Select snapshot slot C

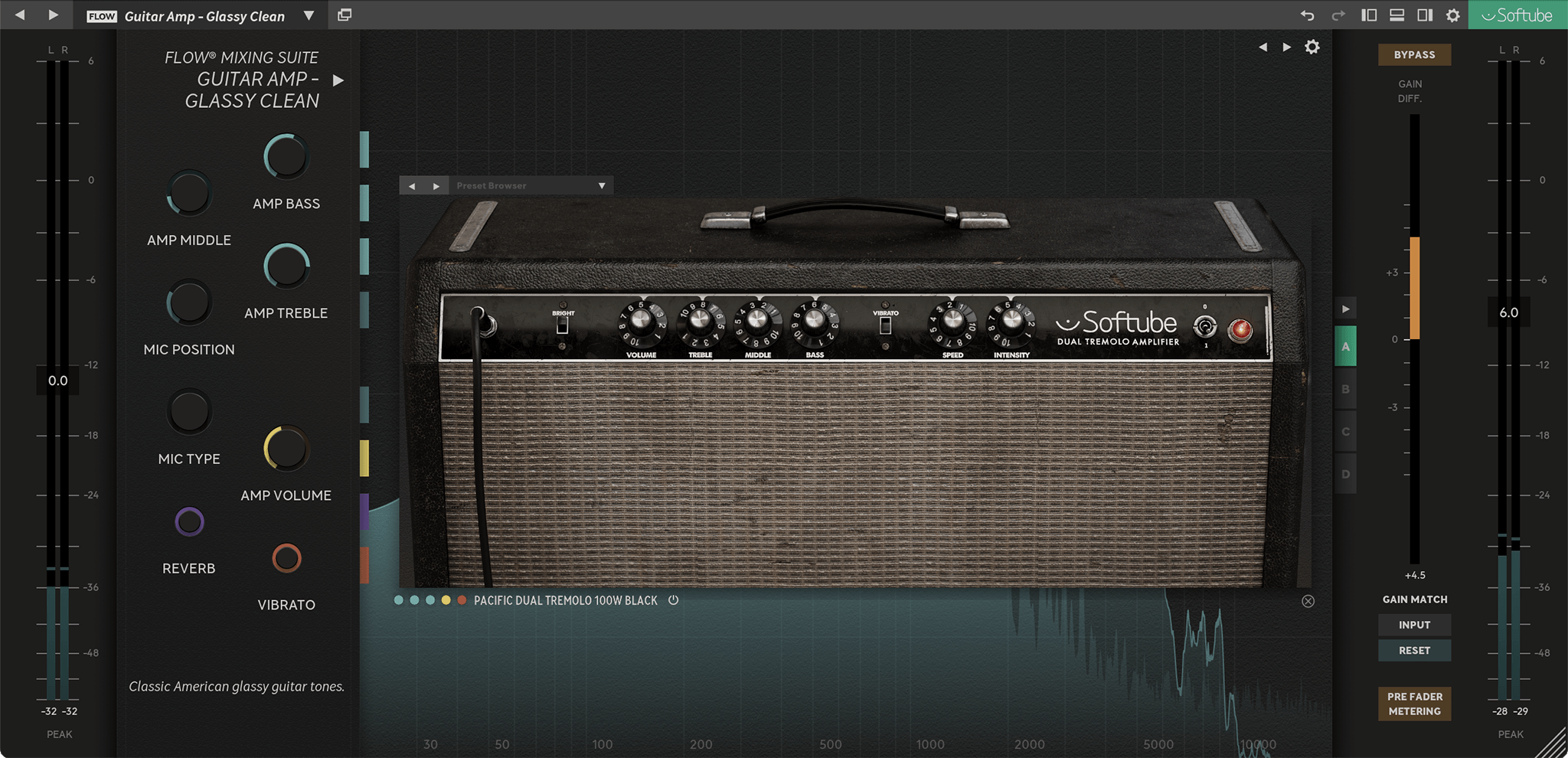(x=1346, y=432)
